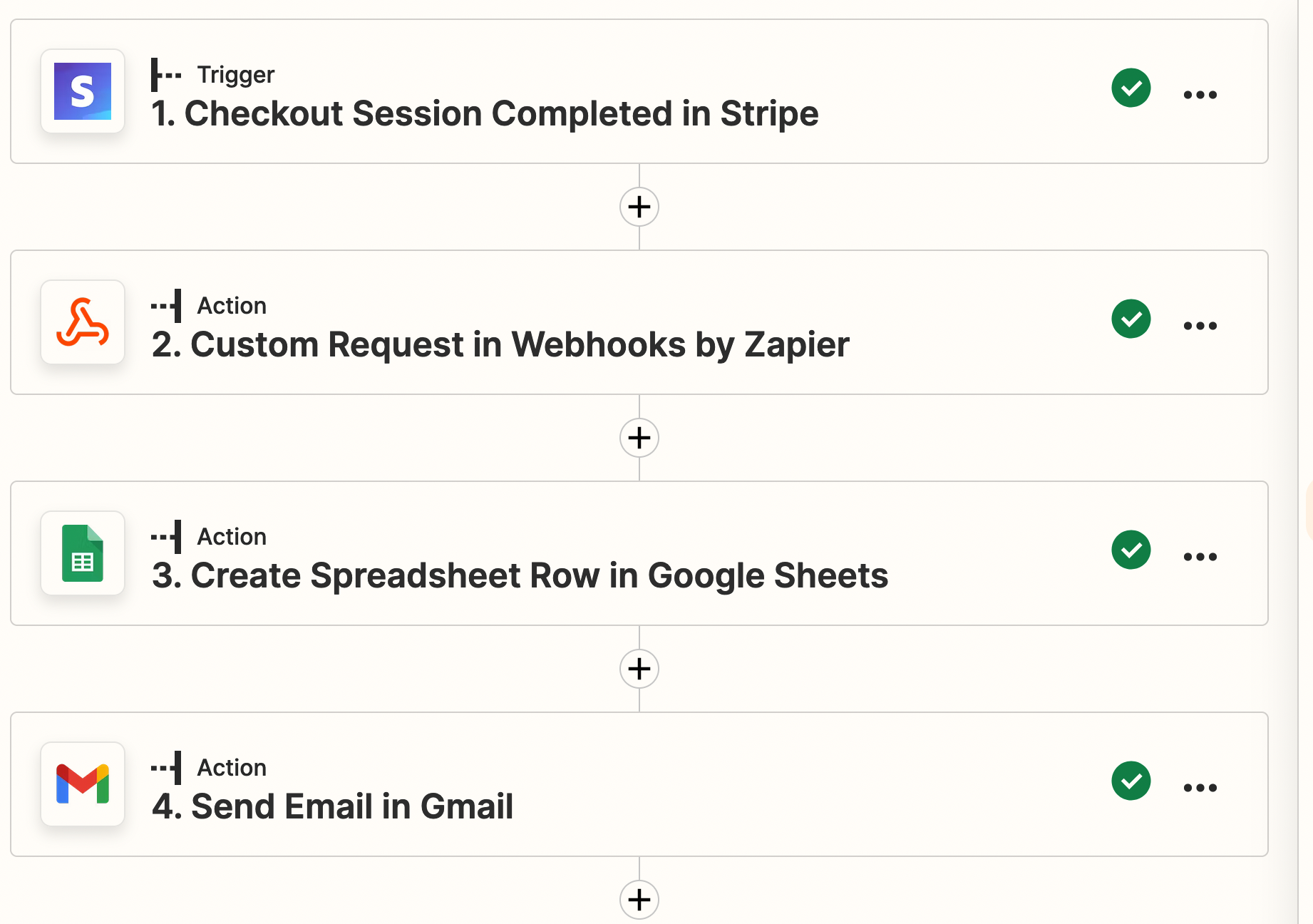Click the Webhooks by Zapier icon
The width and height of the screenshot is (1313, 924).
83,322
